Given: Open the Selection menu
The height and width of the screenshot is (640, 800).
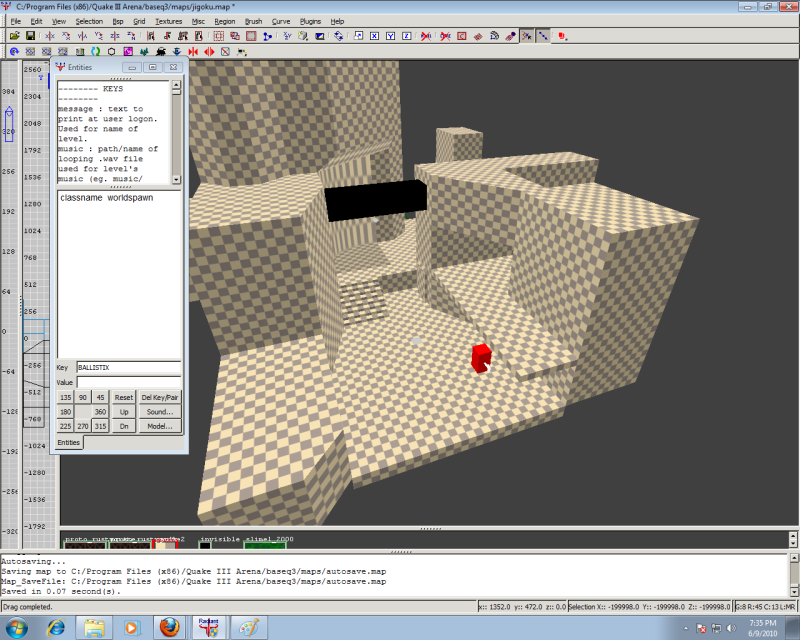Looking at the screenshot, I should pos(89,21).
